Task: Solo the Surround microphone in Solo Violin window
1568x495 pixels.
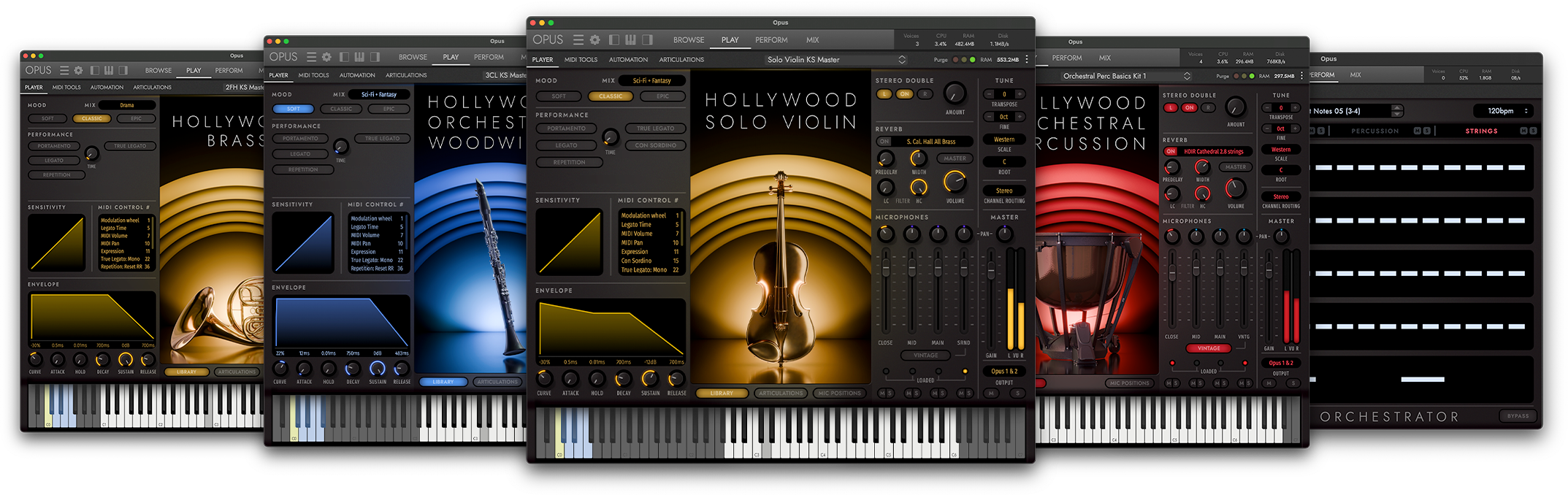Action: [x=969, y=393]
